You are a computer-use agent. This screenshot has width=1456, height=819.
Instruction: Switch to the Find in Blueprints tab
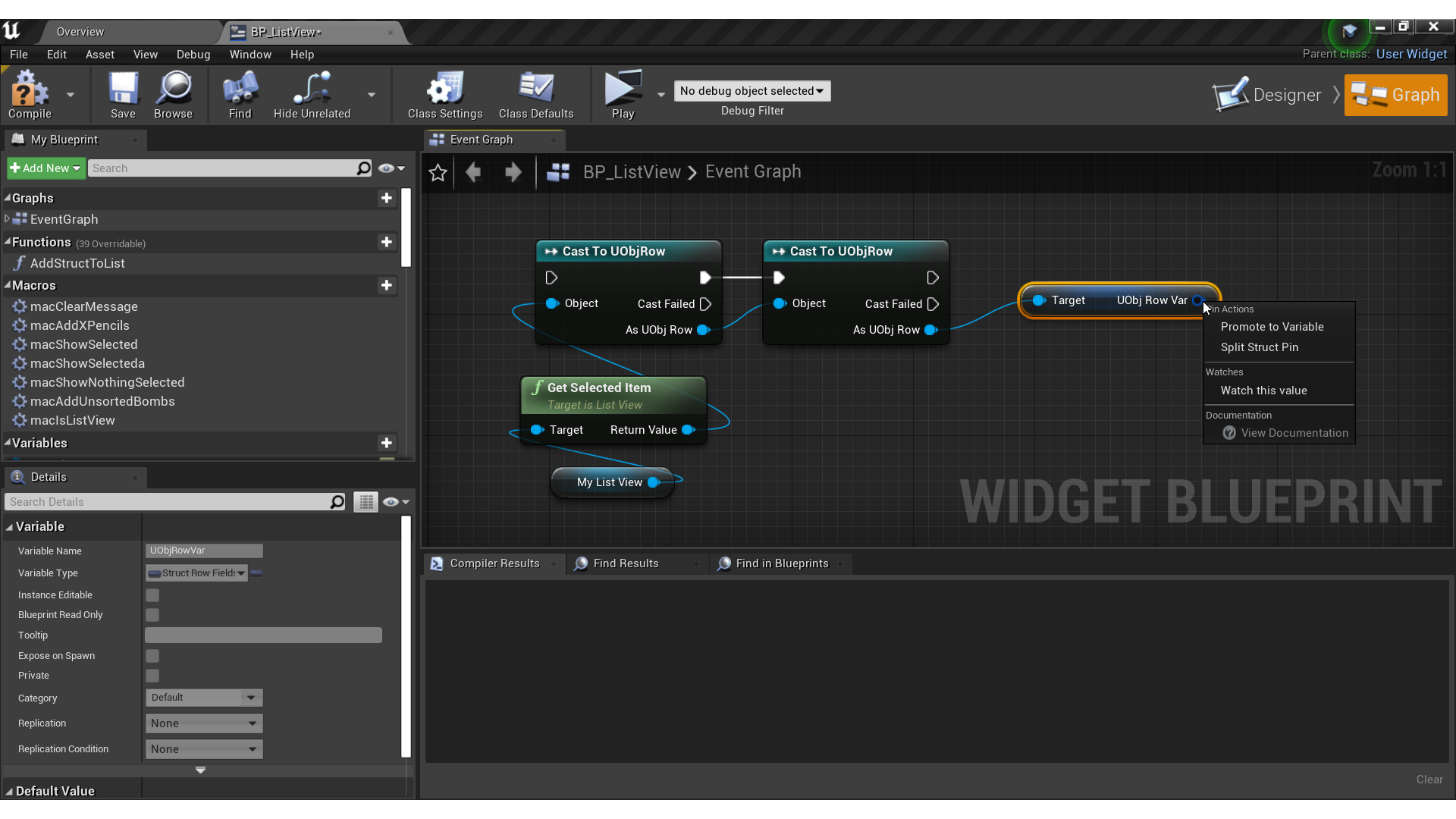coord(781,563)
